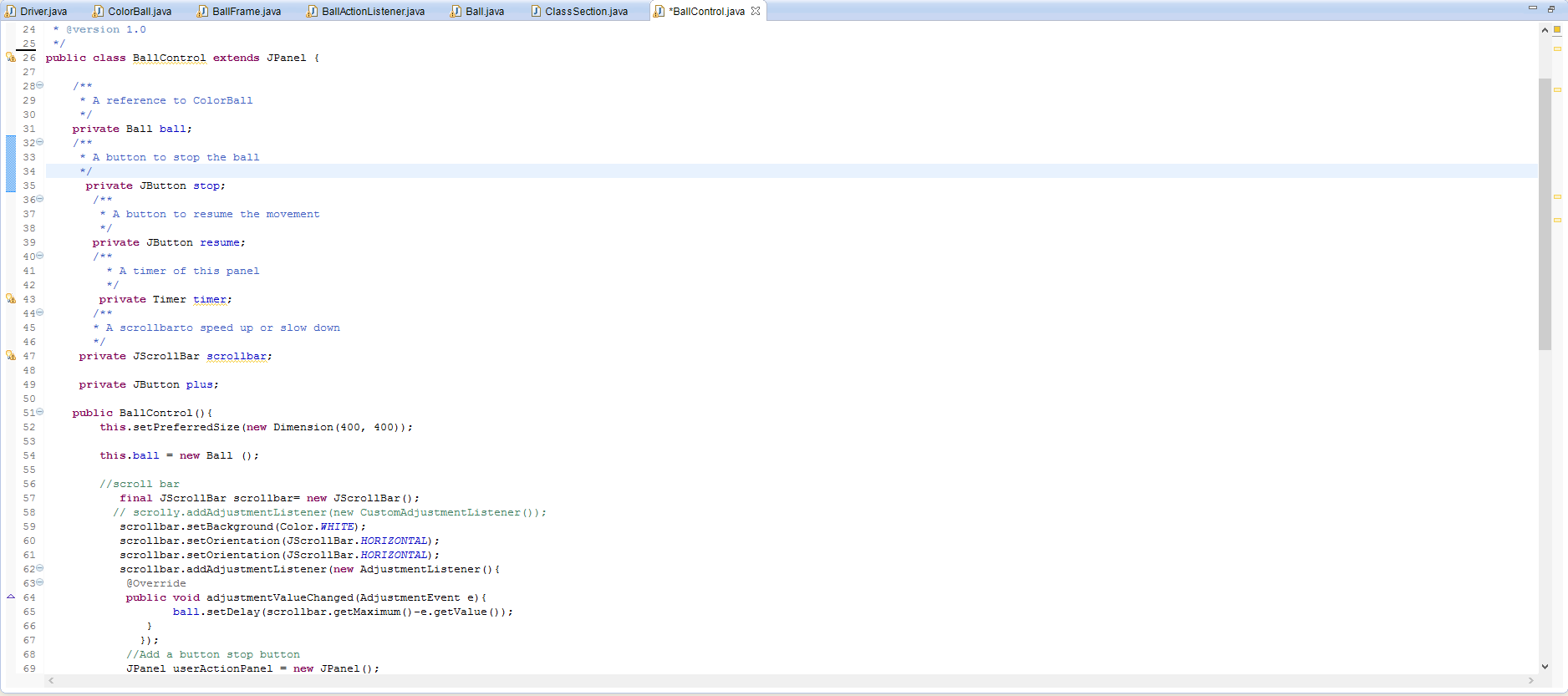This screenshot has height=696, width=1568.
Task: Collapse the Javadoc comment at line 28
Action: [x=40, y=85]
